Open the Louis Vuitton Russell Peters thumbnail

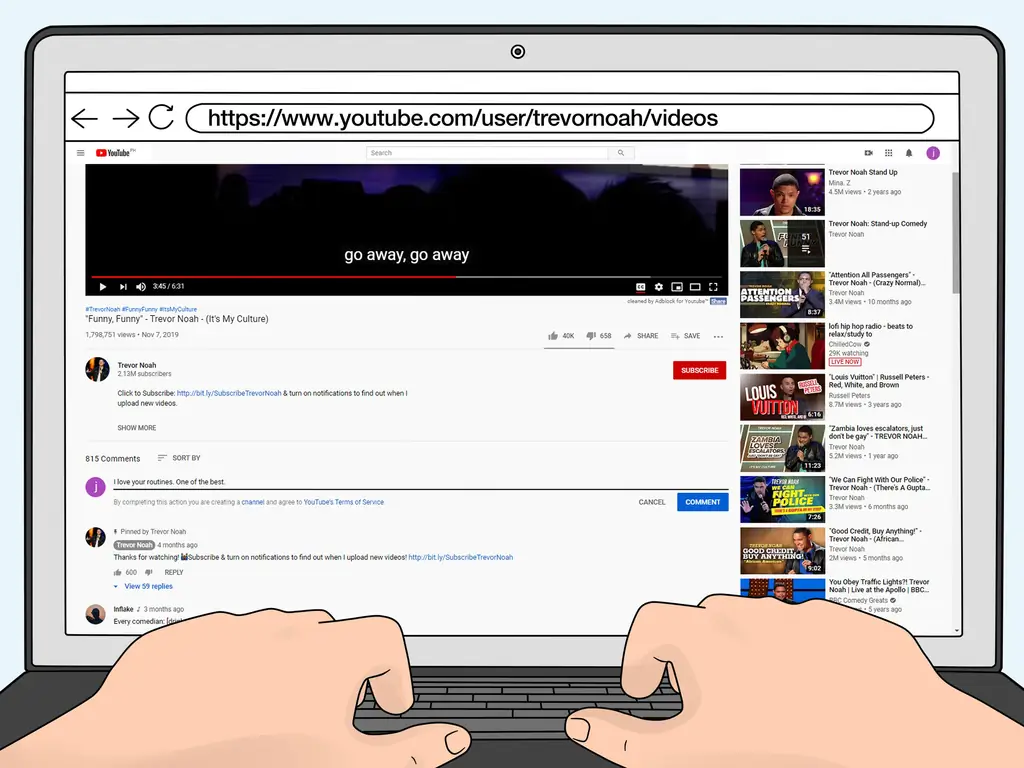(x=782, y=397)
